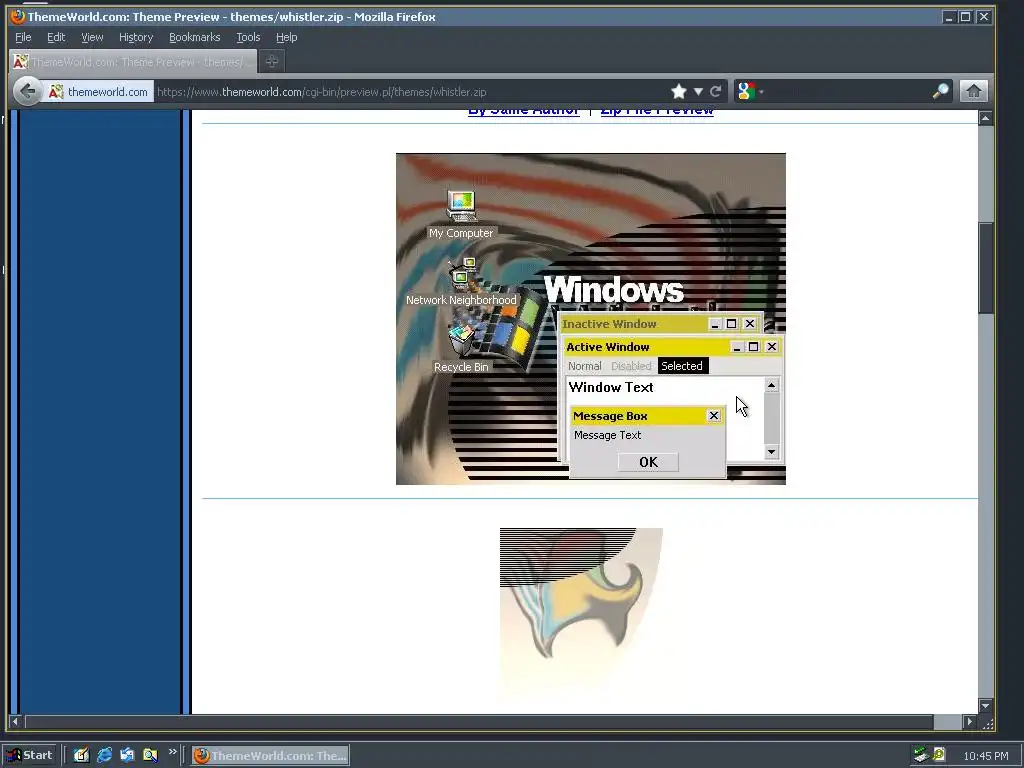Viewport: 1024px width, 768px height.
Task: Click the yellow system tray icon beside clock
Action: tap(939, 754)
